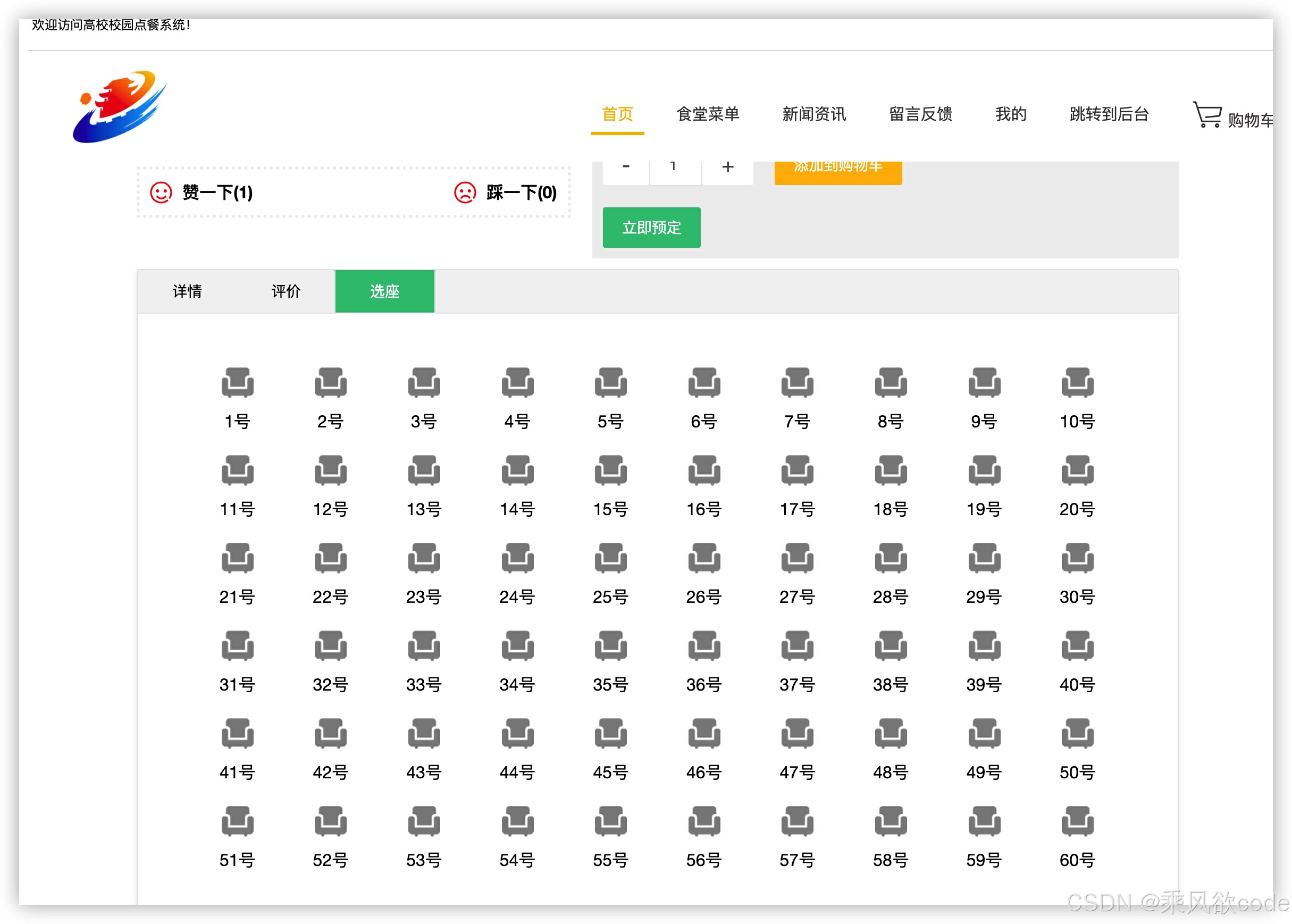Pick the seat 15号 chair icon

click(x=610, y=469)
